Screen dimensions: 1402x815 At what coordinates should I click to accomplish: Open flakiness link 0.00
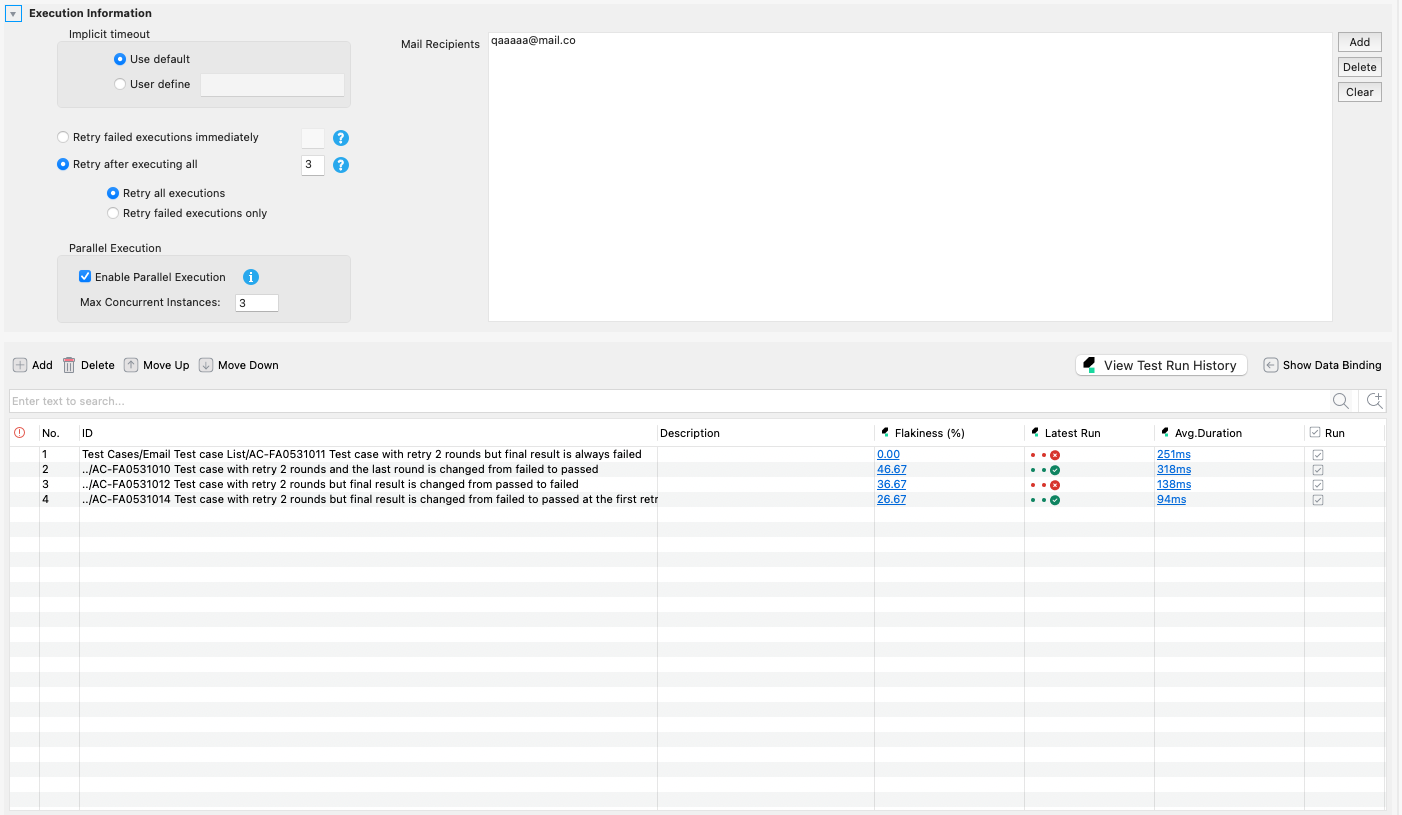tap(888, 454)
